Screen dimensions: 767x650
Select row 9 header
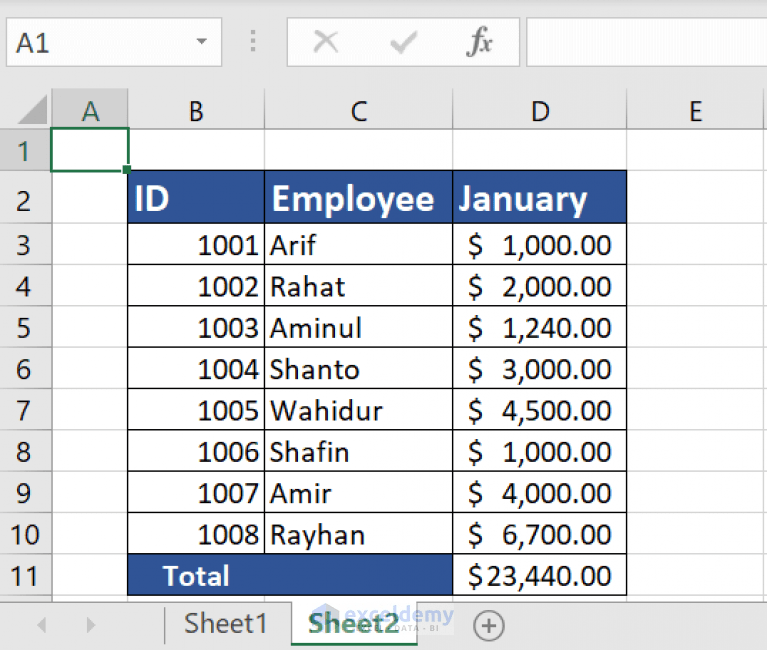click(25, 493)
